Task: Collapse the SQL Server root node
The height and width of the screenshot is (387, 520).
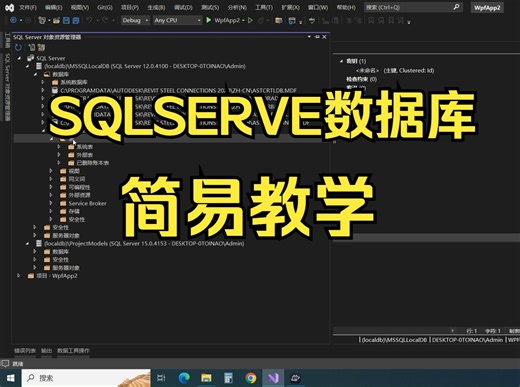Action: 19,58
